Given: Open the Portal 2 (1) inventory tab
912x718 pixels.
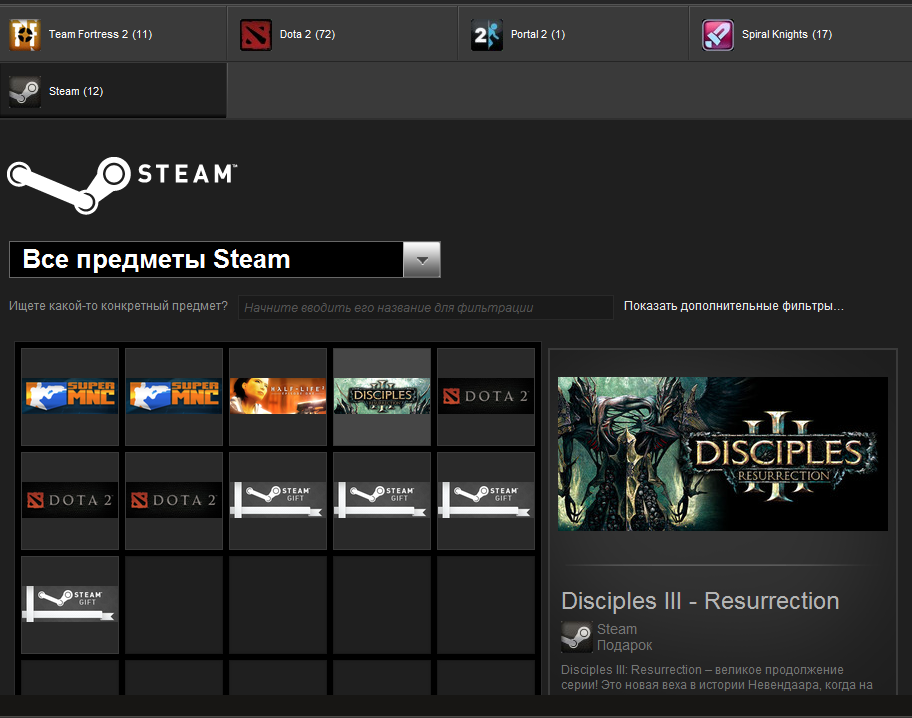Looking at the screenshot, I should (x=573, y=34).
